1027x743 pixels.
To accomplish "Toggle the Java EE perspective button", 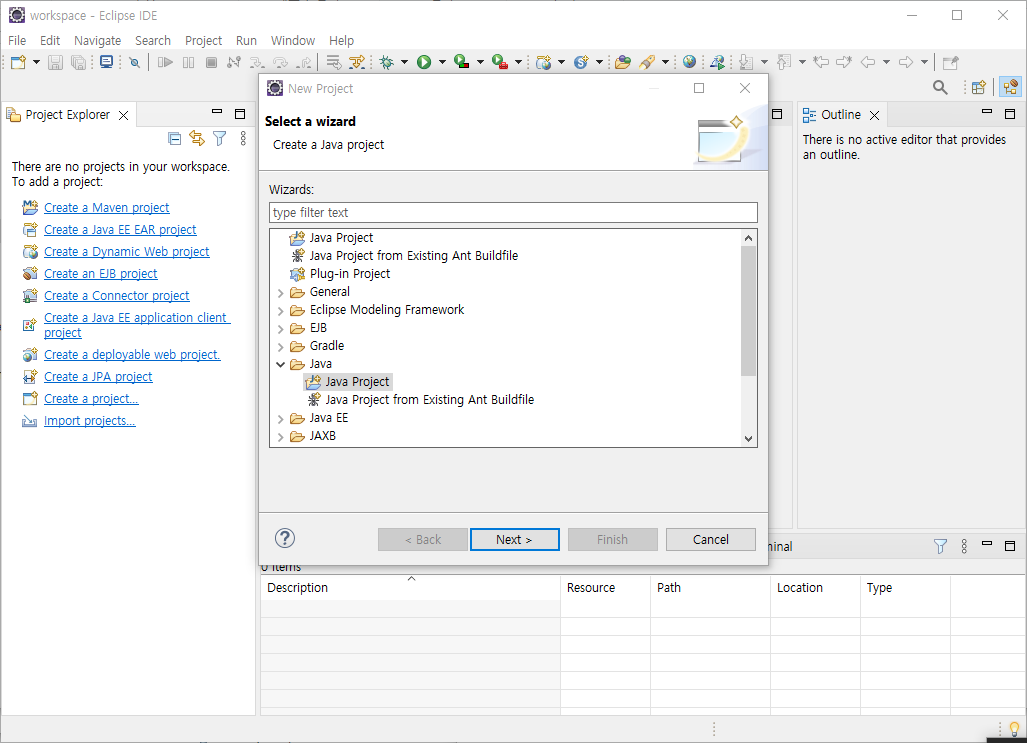I will [x=1010, y=87].
